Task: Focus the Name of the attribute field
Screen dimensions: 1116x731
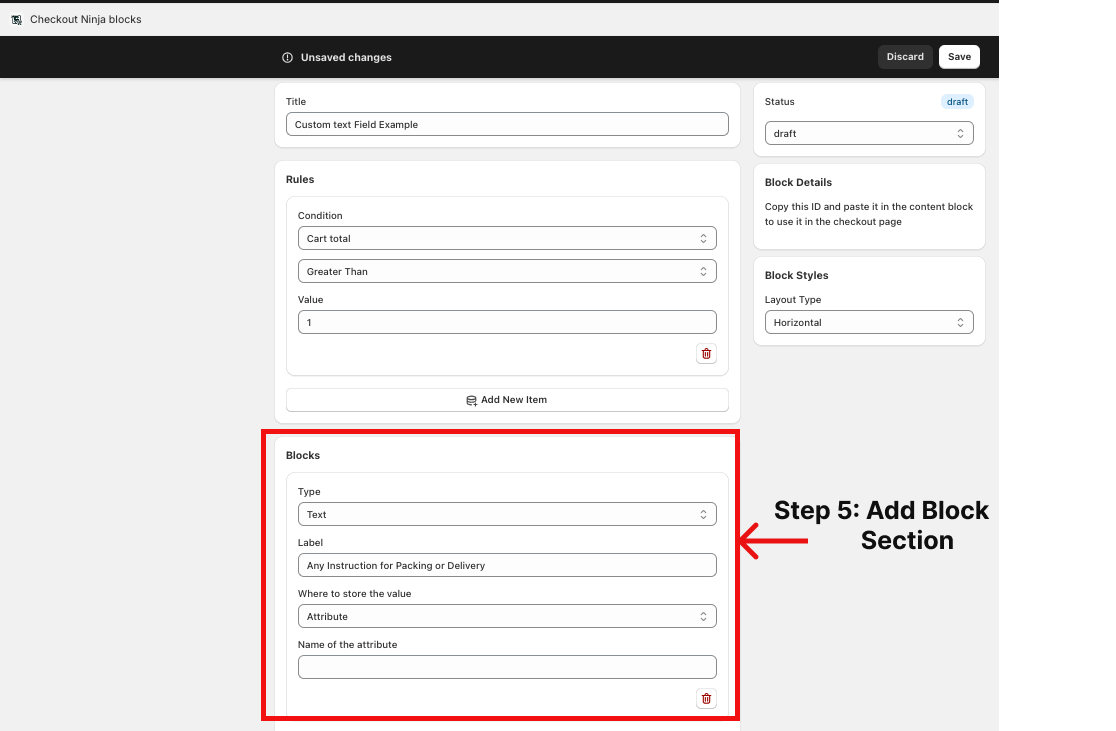Action: pyautogui.click(x=507, y=667)
